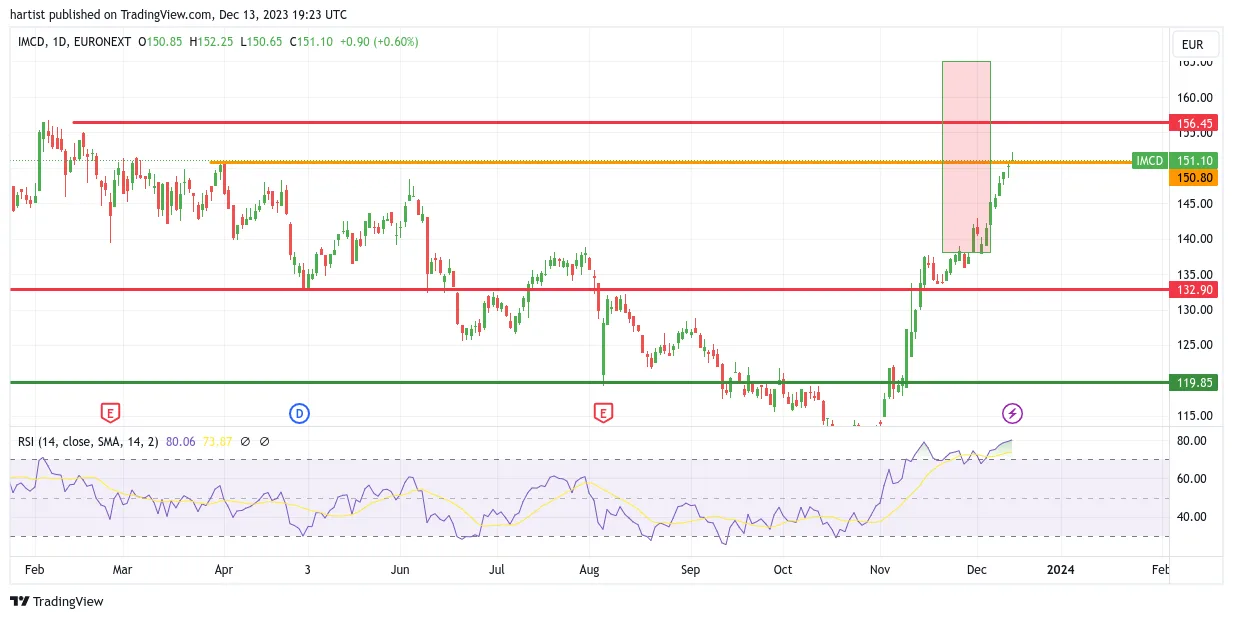The width and height of the screenshot is (1233, 619).
Task: Open the EUR currency selector
Action: coord(1193,45)
